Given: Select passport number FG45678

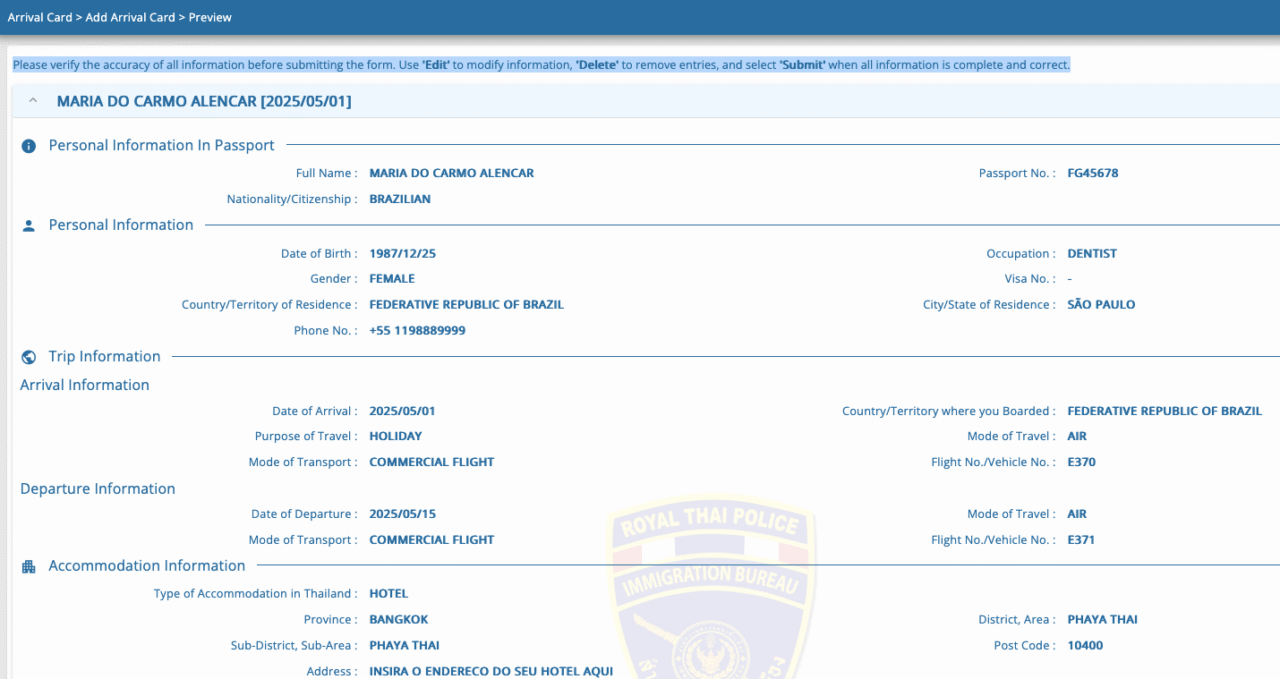Looking at the screenshot, I should tap(1092, 173).
